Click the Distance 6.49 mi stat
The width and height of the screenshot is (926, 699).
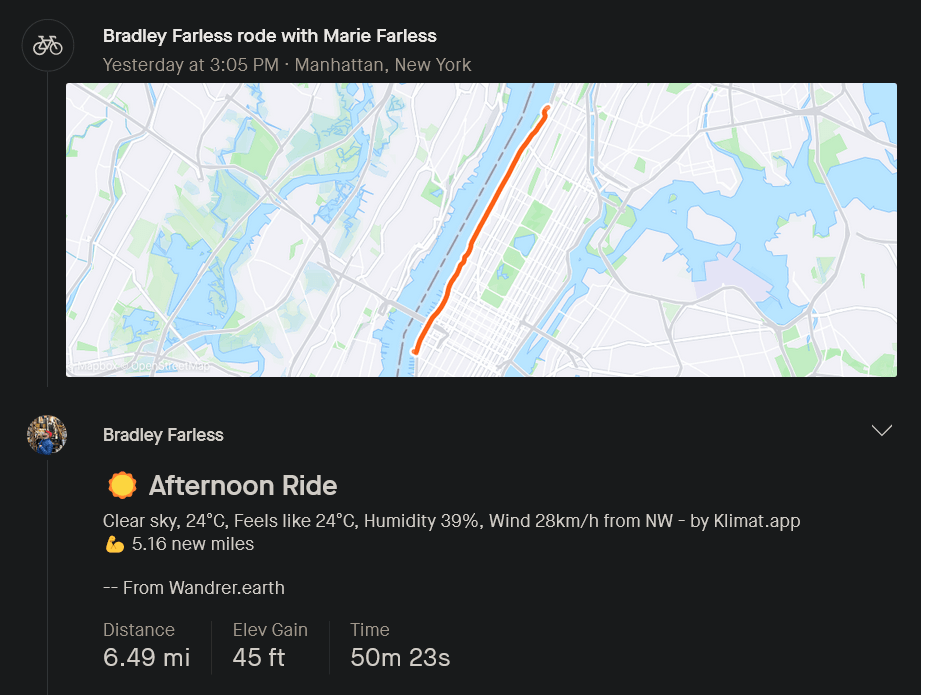pos(146,645)
